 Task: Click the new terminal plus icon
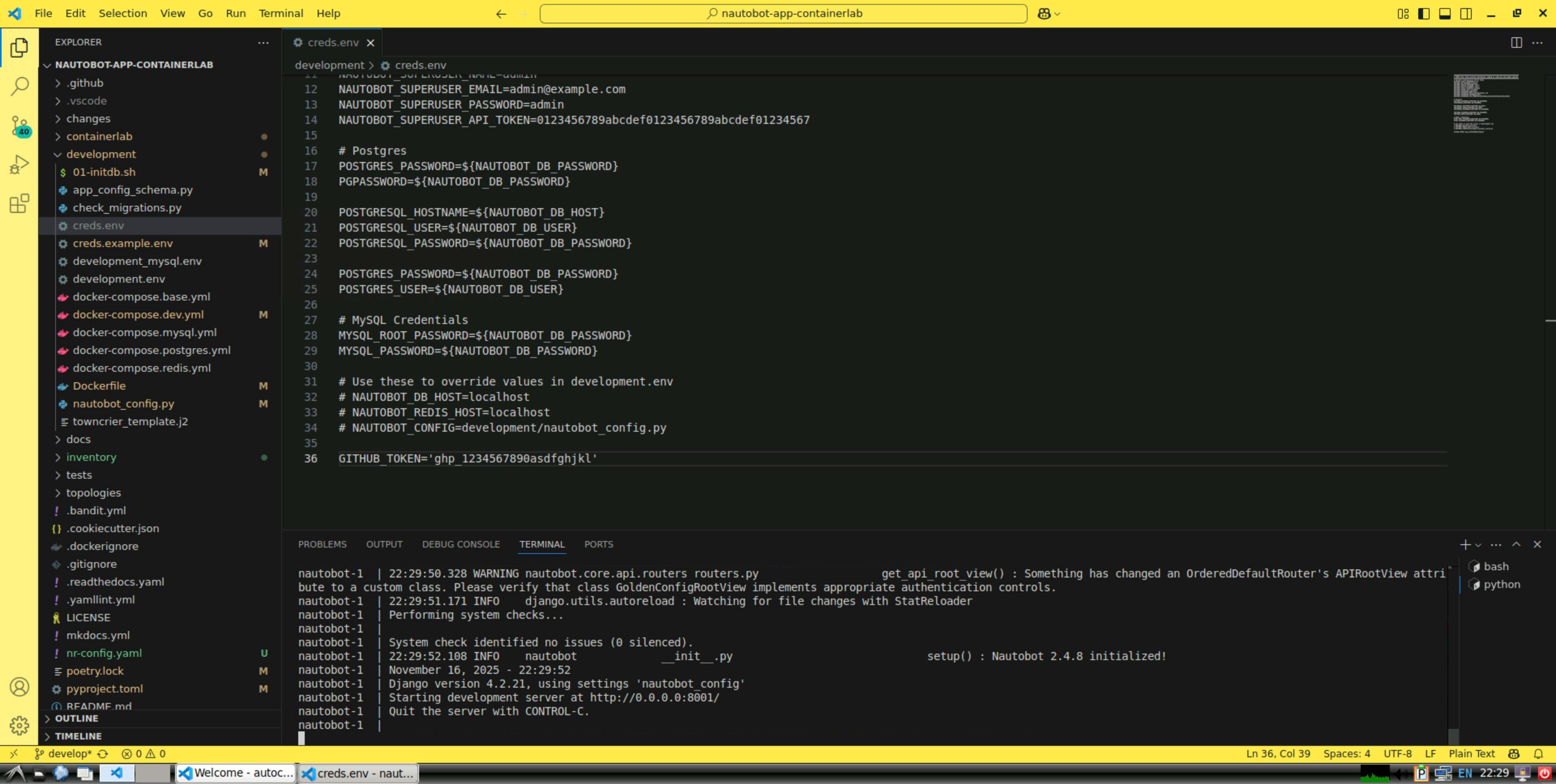1465,544
